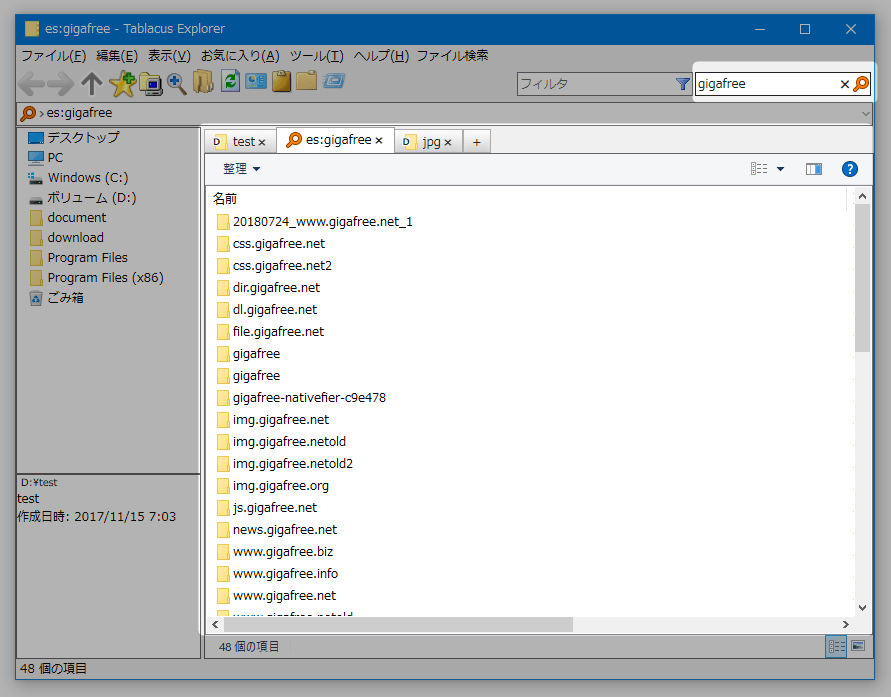Image resolution: width=891 pixels, height=697 pixels.
Task: Refresh the view with green arrows icon
Action: pyautogui.click(x=230, y=81)
